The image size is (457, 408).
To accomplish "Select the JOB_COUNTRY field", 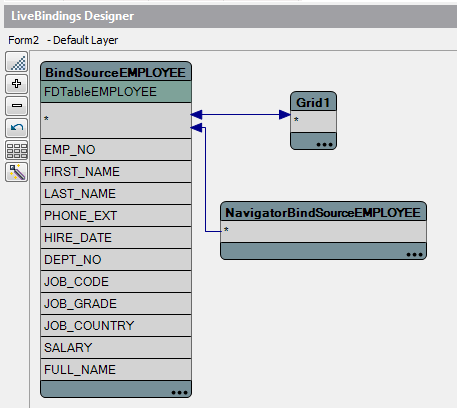I will [116, 326].
